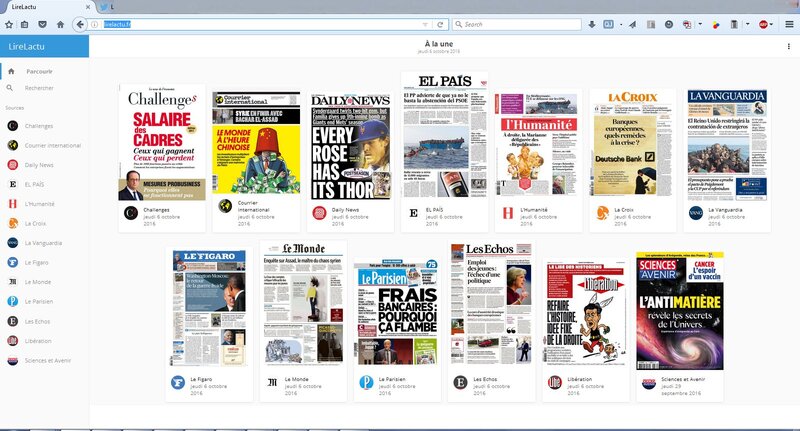
Task: Expand the dropdown beside the Adblock Plus icon
Action: [771, 24]
